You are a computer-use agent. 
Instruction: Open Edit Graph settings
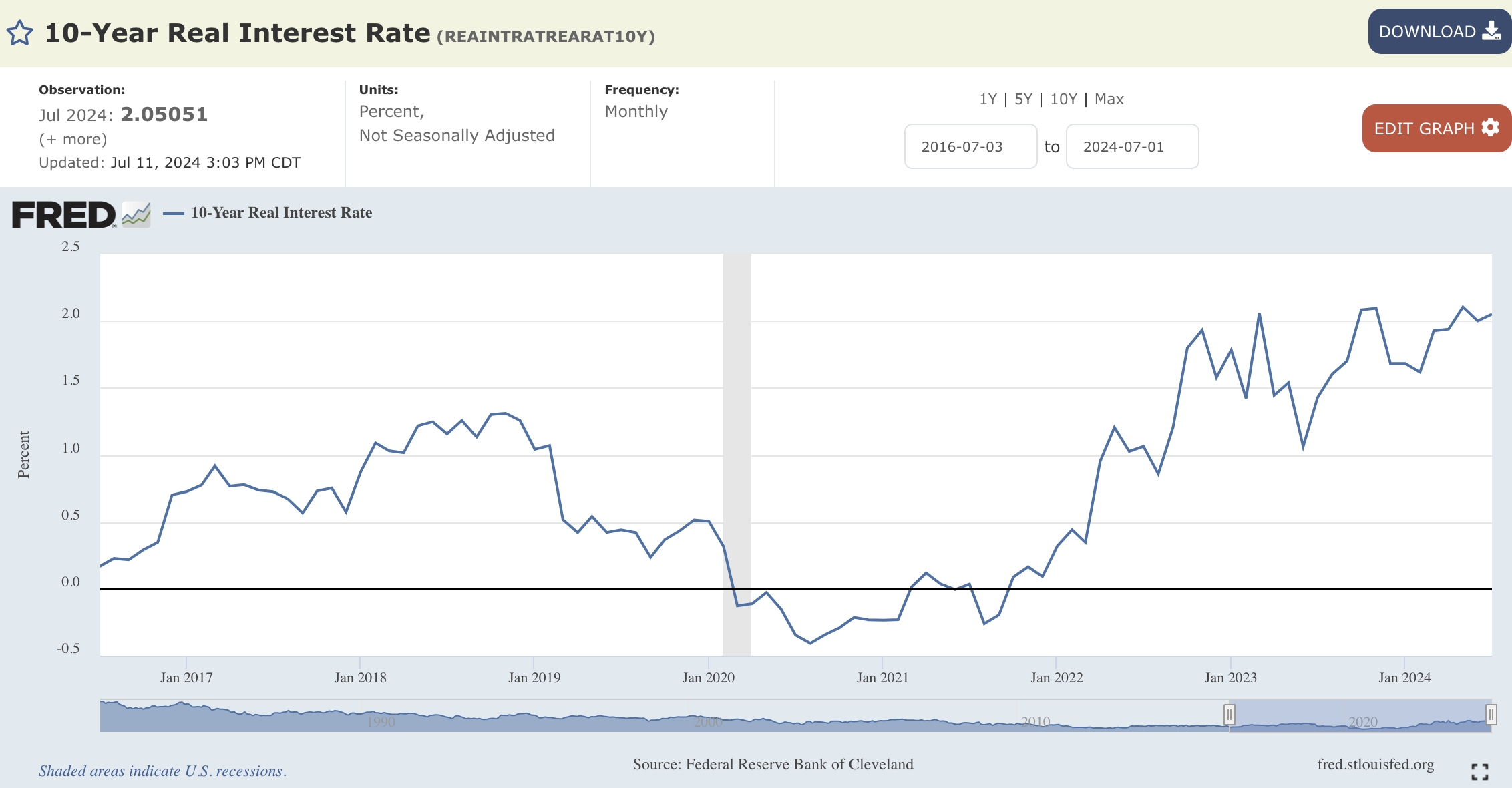[1436, 128]
